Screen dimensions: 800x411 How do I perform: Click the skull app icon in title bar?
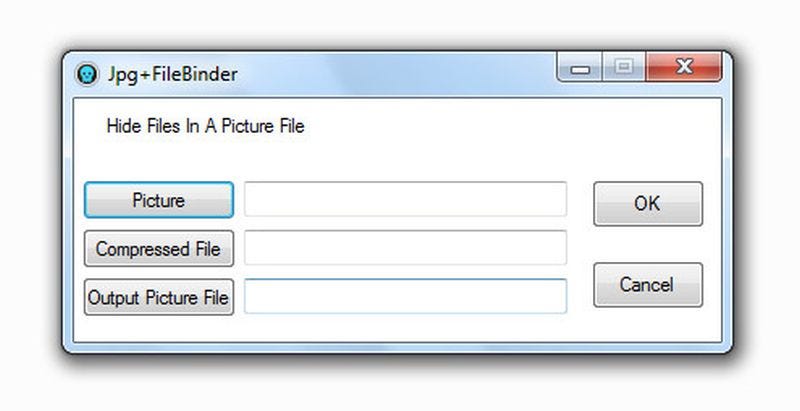click(88, 75)
